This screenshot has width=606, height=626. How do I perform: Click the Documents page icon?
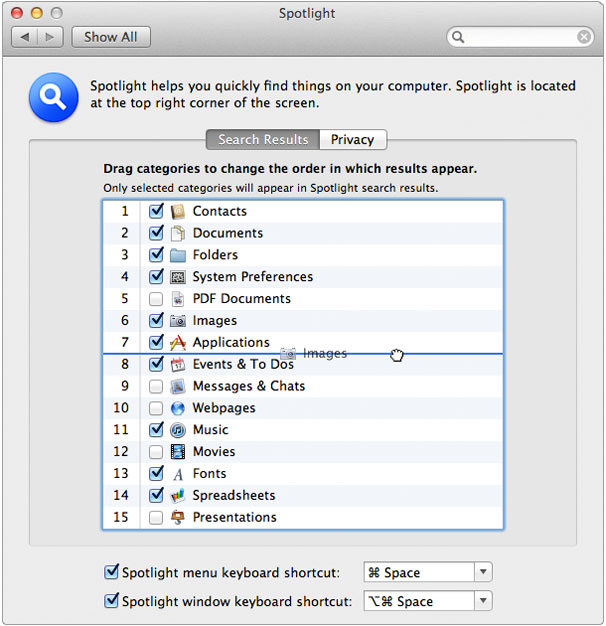click(x=178, y=233)
